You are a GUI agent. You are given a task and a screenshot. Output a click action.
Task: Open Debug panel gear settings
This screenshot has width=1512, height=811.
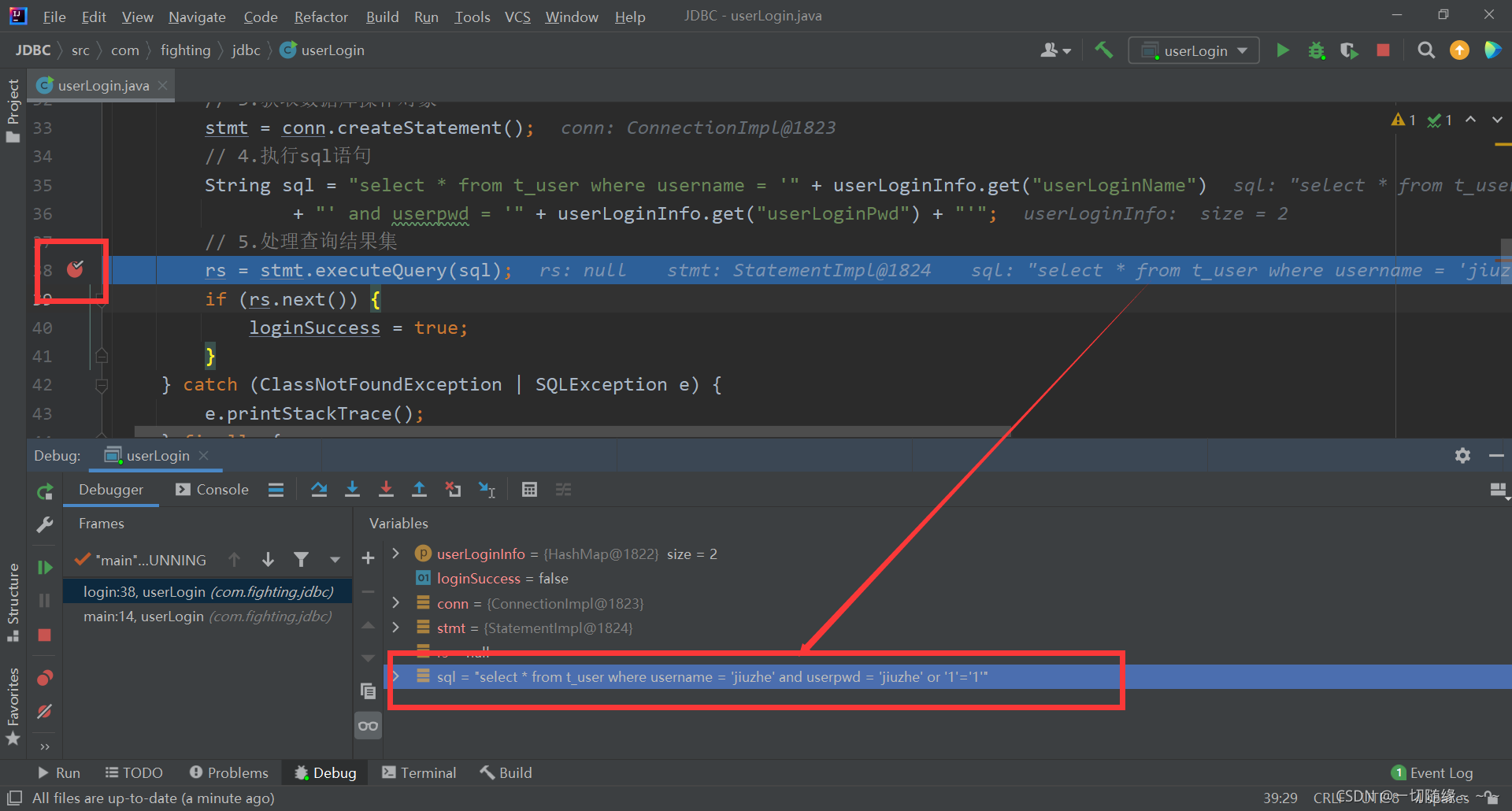coord(1462,456)
